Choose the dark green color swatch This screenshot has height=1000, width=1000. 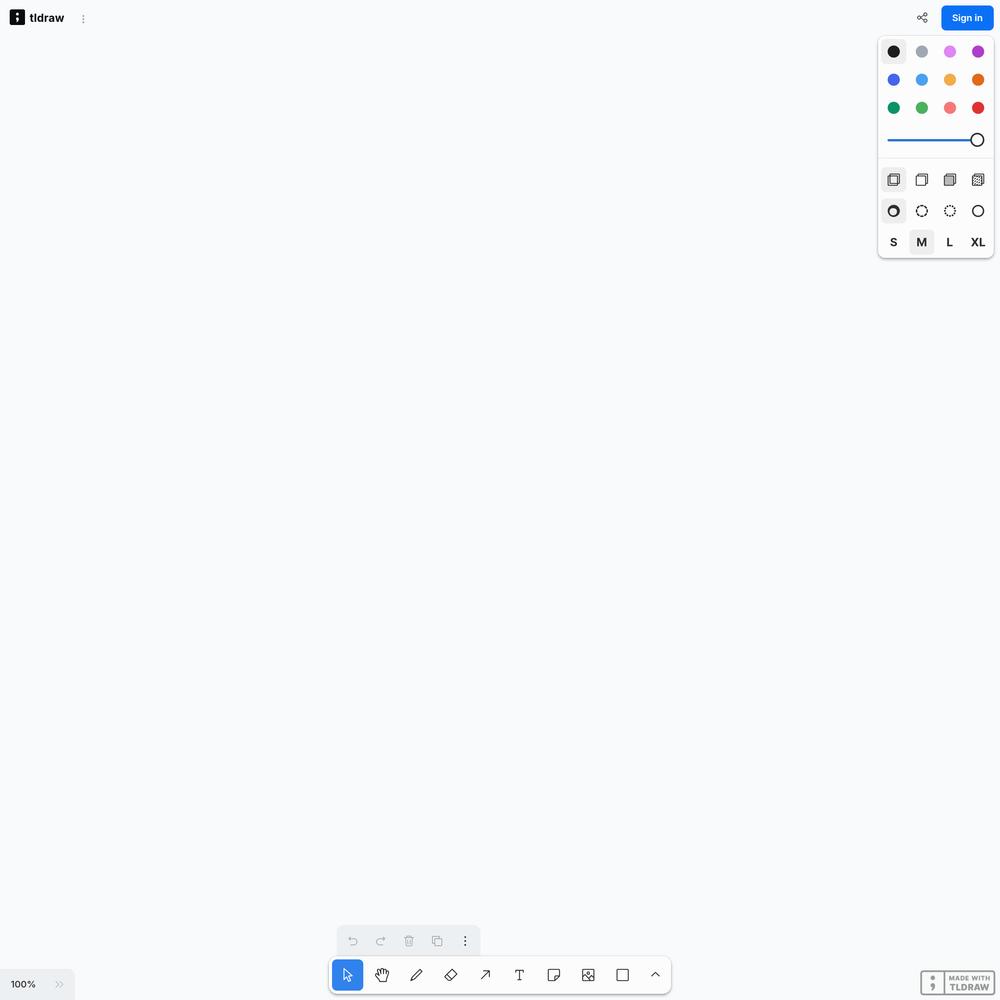tap(893, 108)
